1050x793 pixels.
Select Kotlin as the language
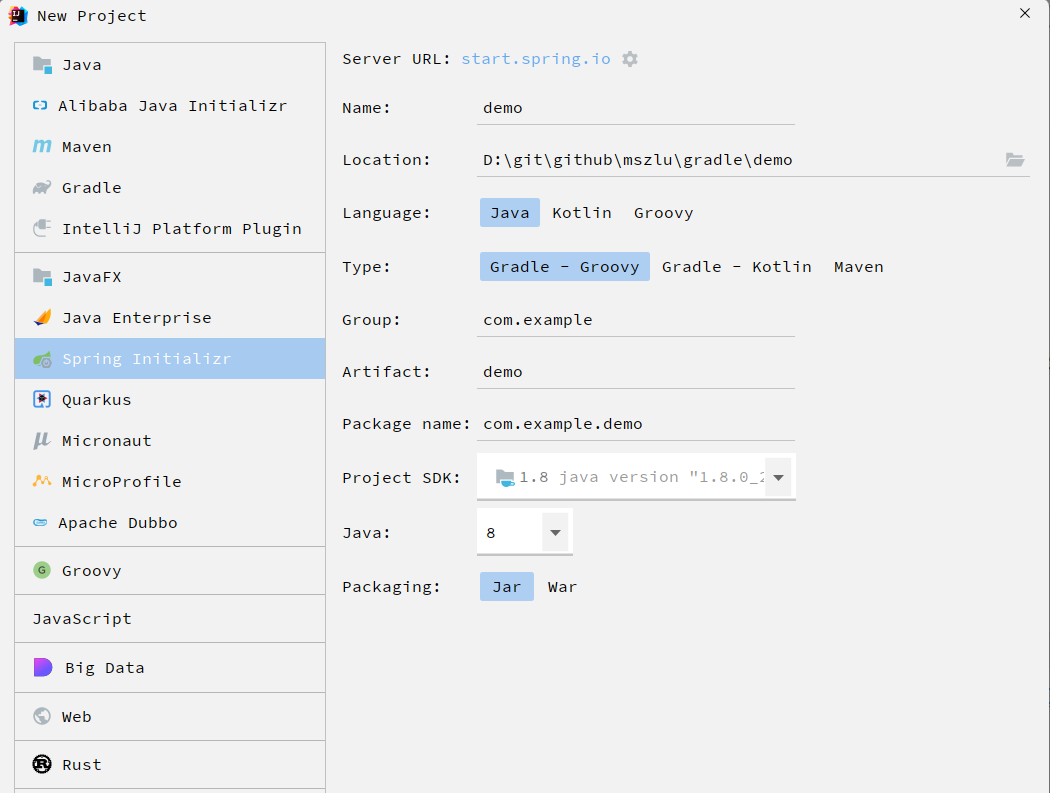[581, 212]
